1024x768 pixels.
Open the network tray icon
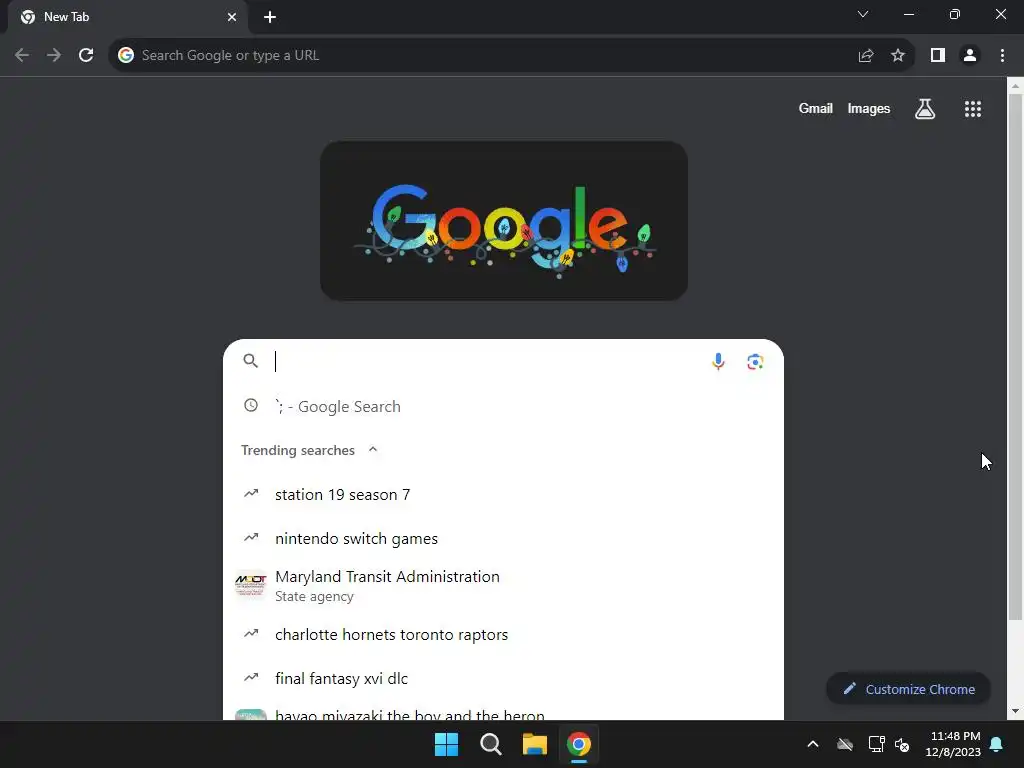(876, 744)
